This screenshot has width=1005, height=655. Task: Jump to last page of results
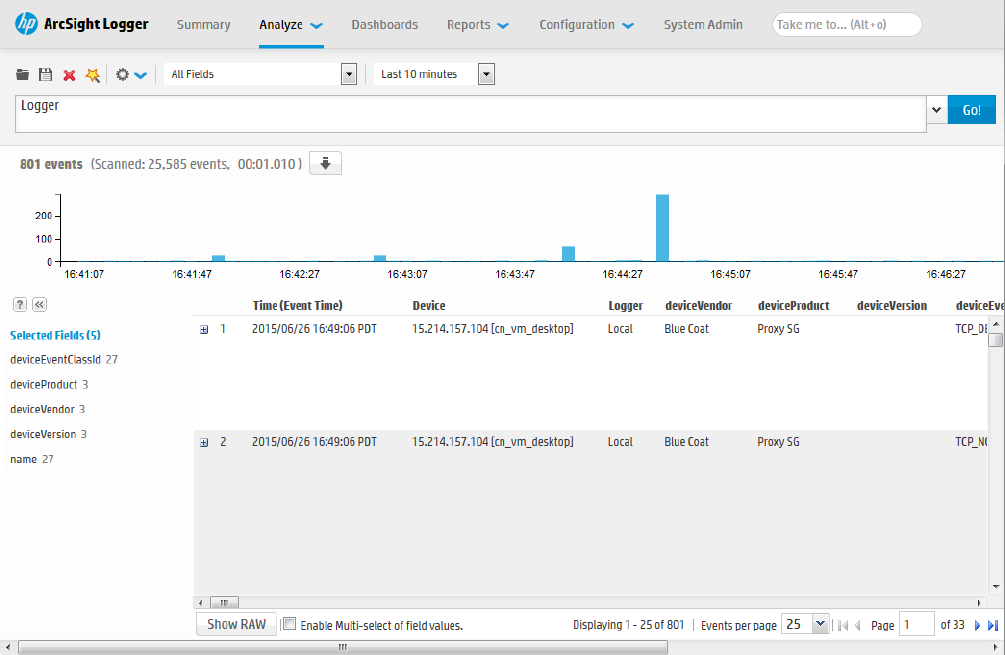coord(993,626)
